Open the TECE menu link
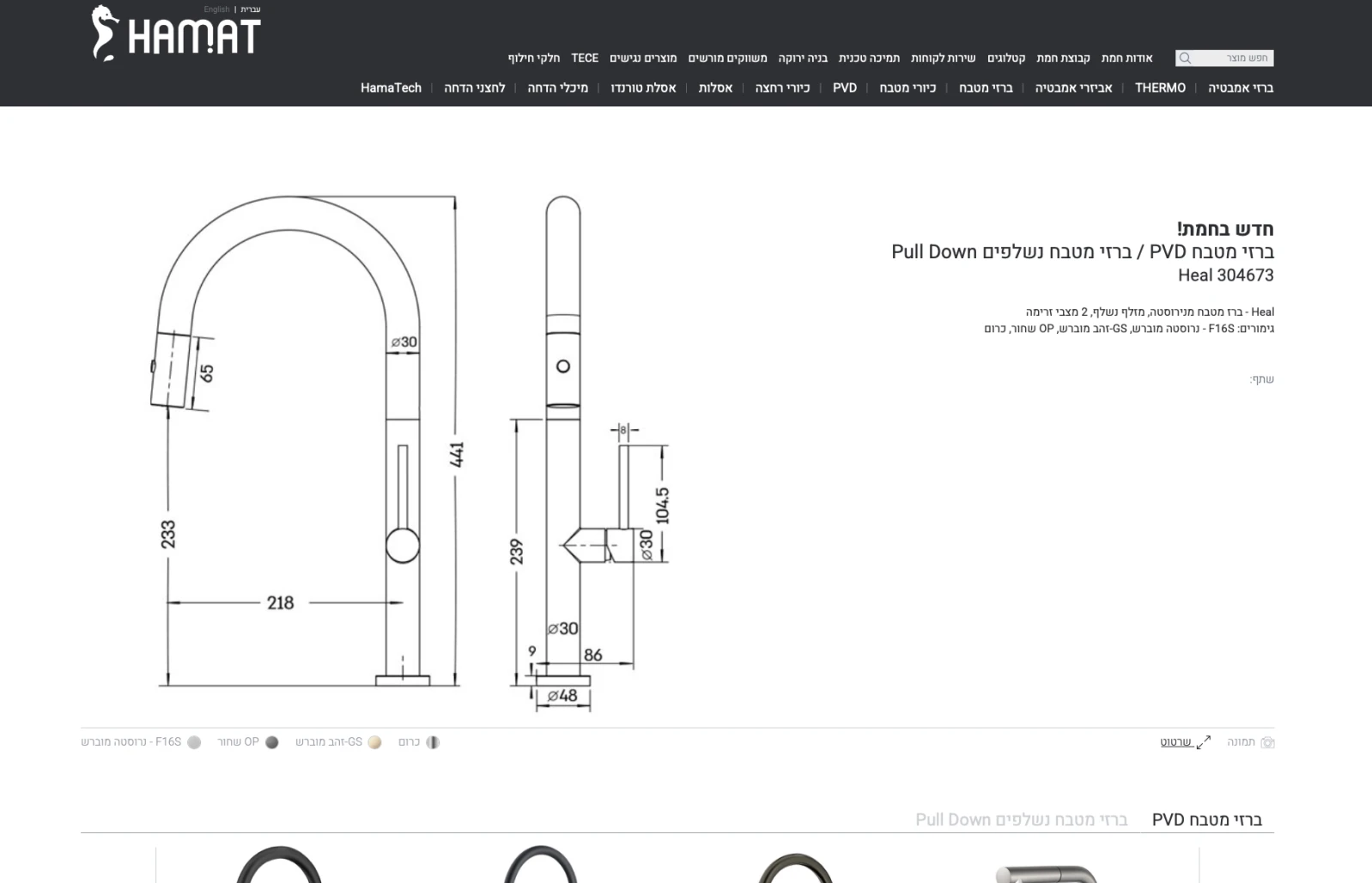 [x=585, y=58]
